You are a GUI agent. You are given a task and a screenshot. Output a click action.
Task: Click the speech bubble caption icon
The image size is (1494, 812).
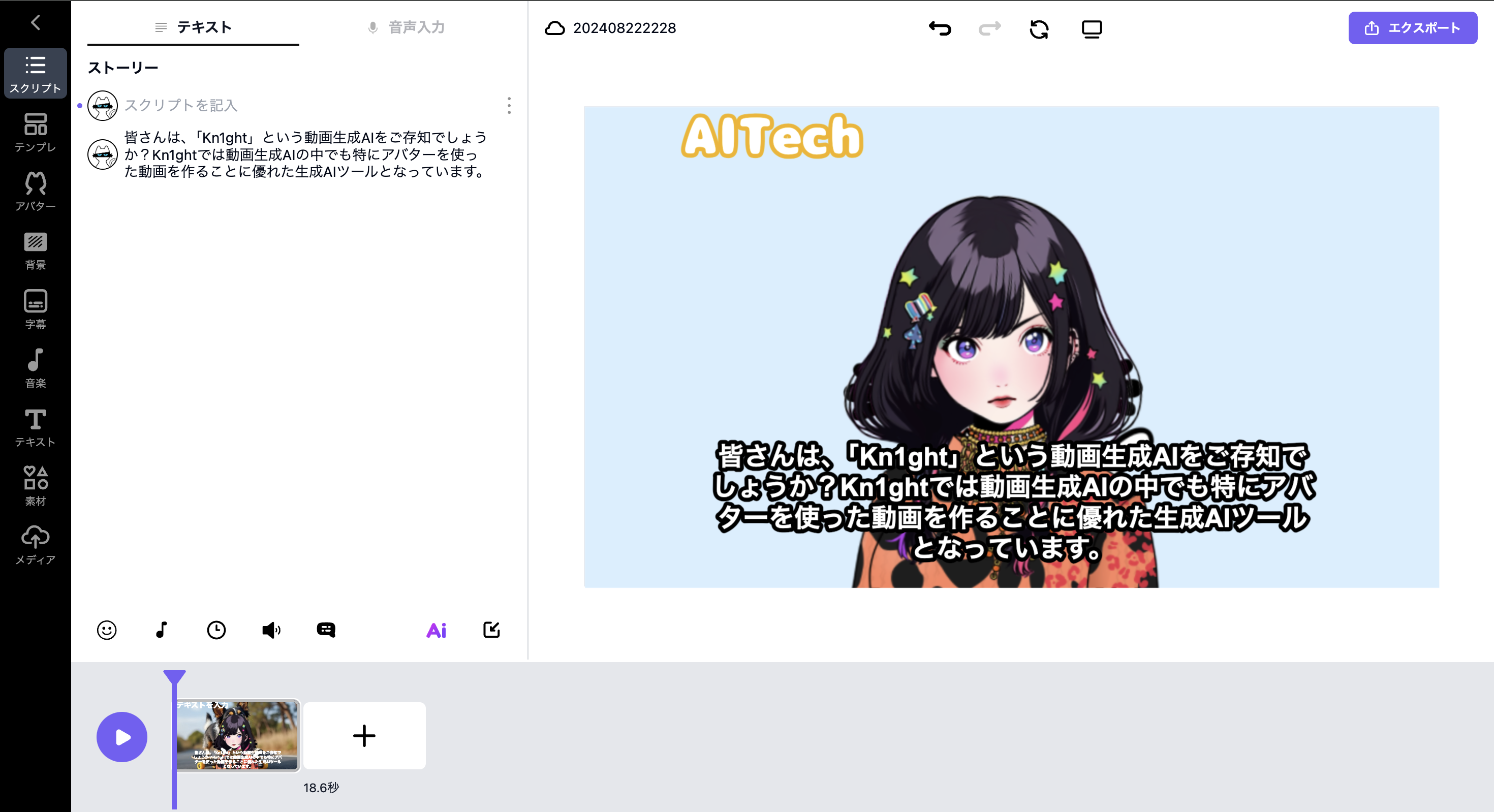click(x=326, y=630)
